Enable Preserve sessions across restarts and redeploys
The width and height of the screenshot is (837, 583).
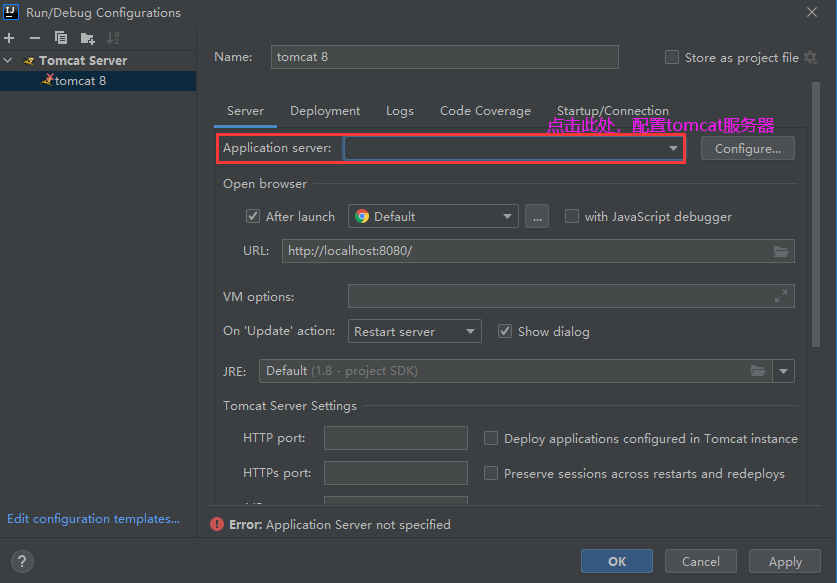point(491,473)
